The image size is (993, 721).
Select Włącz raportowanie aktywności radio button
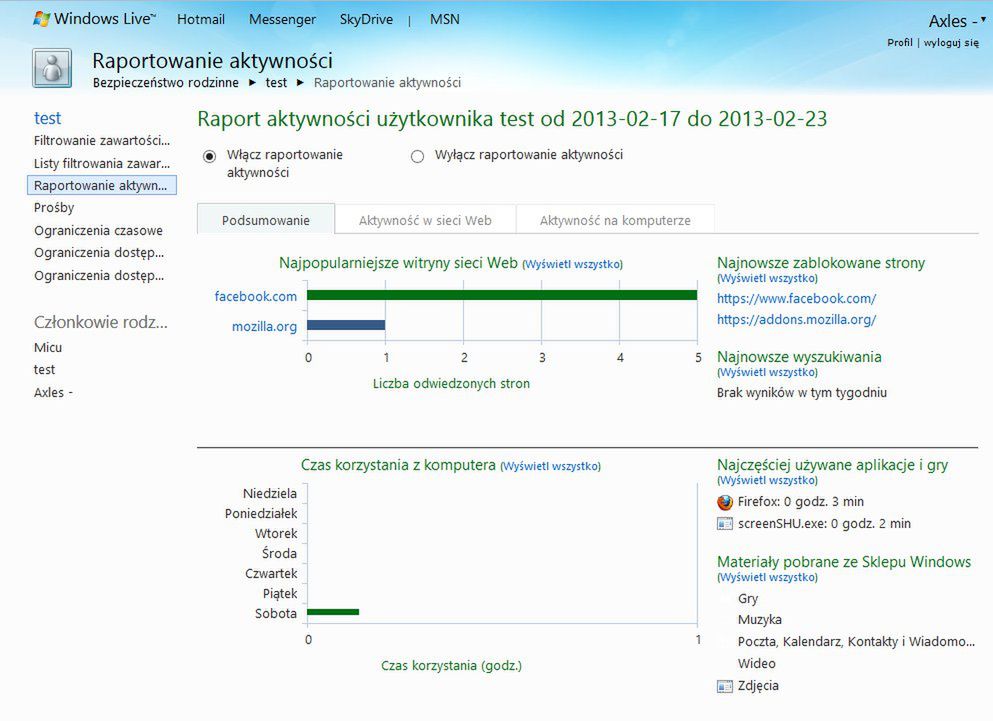click(x=210, y=156)
